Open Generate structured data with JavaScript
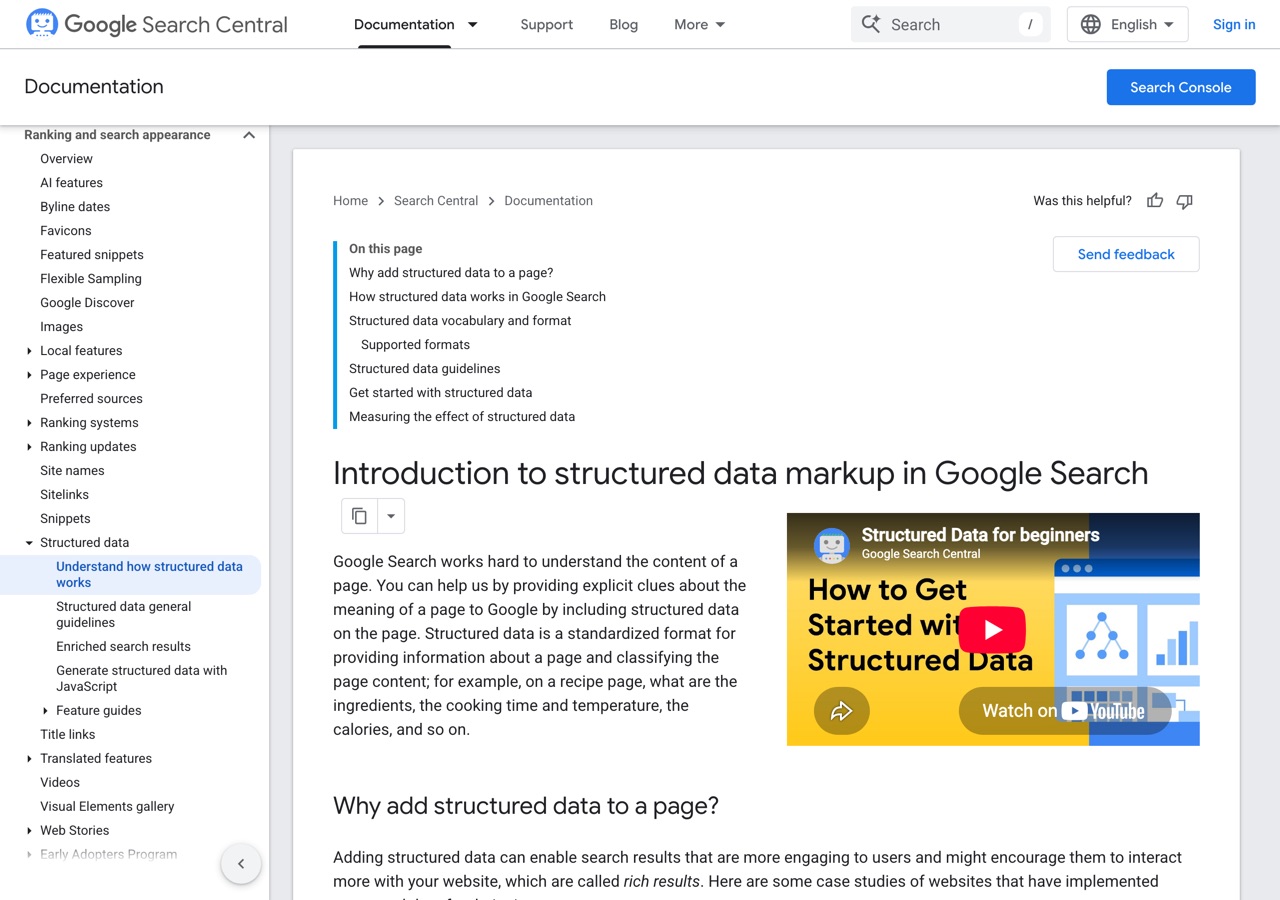Image resolution: width=1280 pixels, height=900 pixels. [x=141, y=679]
